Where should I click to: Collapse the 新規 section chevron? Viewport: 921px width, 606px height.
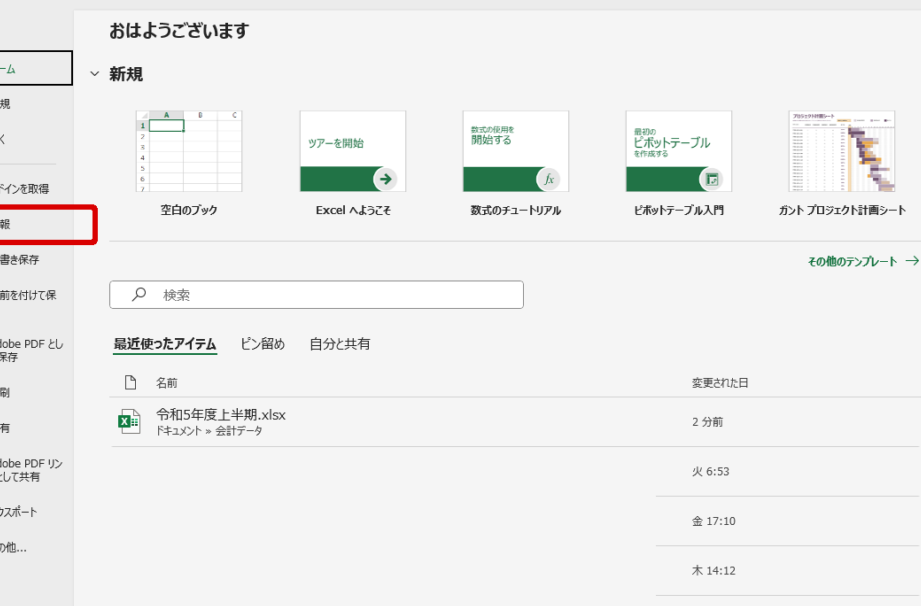[x=95, y=74]
